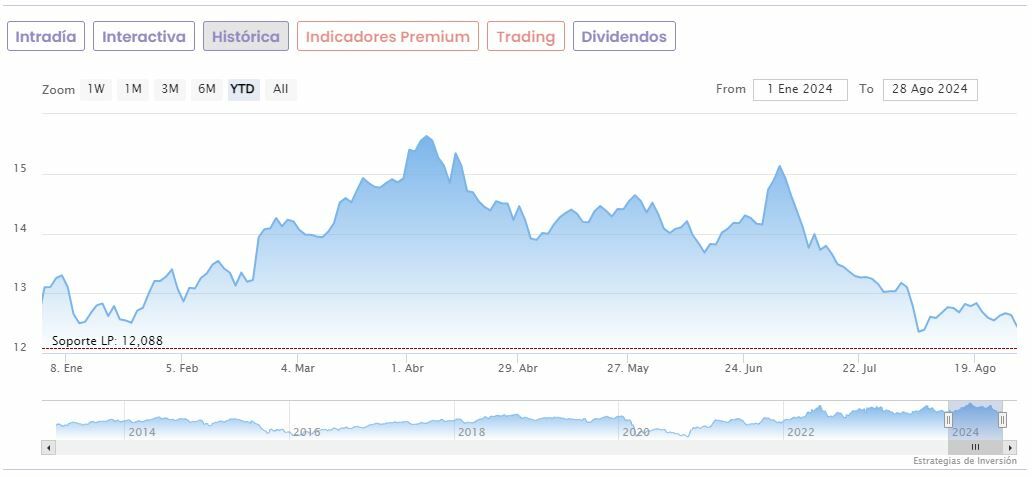The height and width of the screenshot is (477, 1032).
Task: Select the 1W zoom range
Action: 96,89
